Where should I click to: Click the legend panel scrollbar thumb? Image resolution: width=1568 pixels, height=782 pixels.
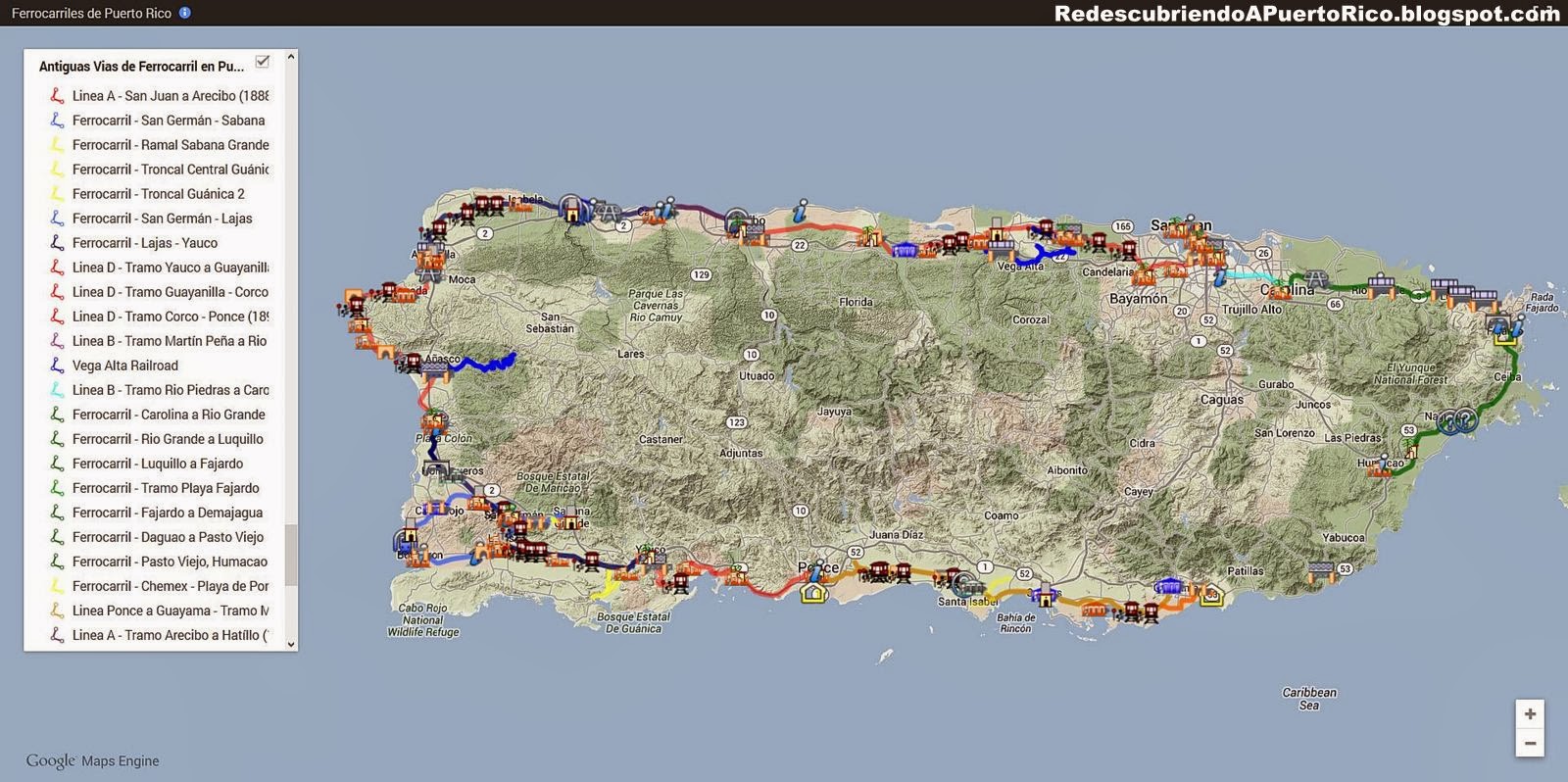click(x=290, y=555)
